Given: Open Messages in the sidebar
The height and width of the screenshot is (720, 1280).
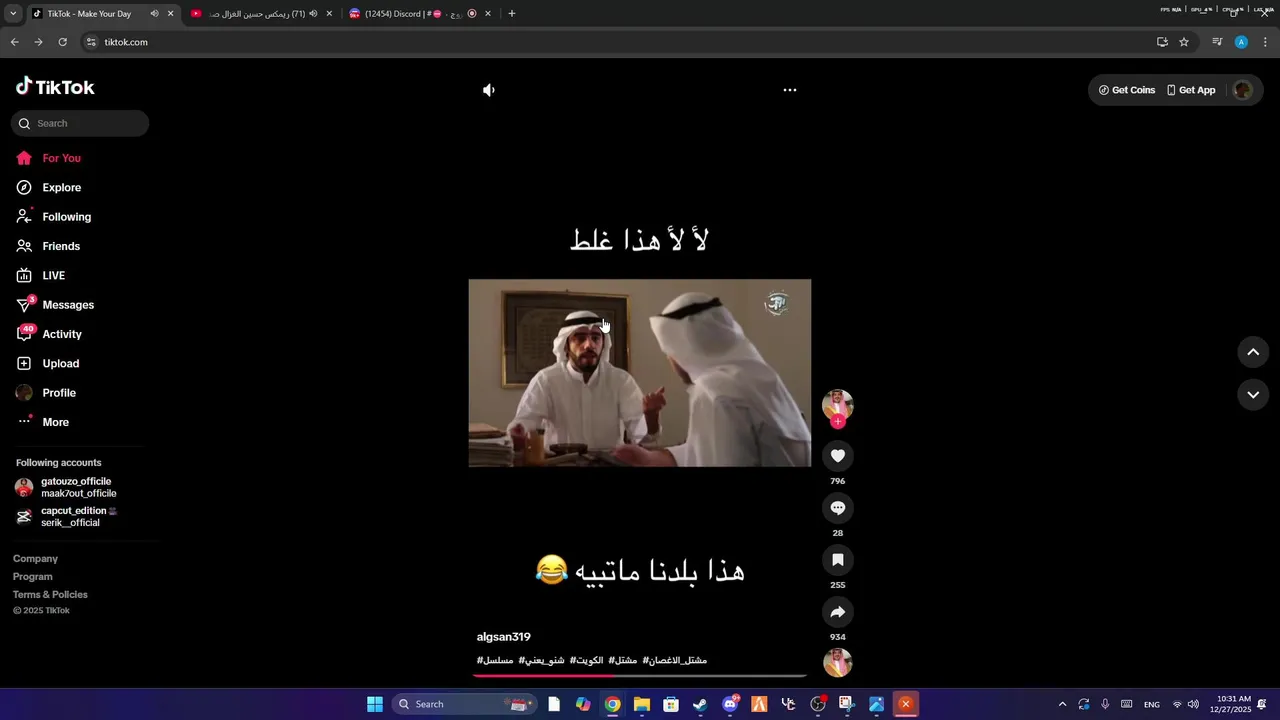Looking at the screenshot, I should [x=55, y=305].
